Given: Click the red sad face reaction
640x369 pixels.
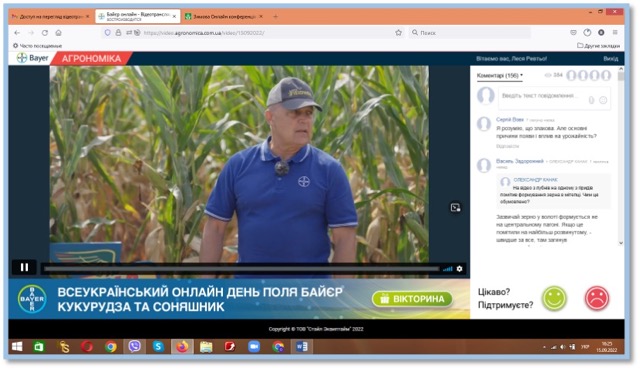Looking at the screenshot, I should [597, 298].
